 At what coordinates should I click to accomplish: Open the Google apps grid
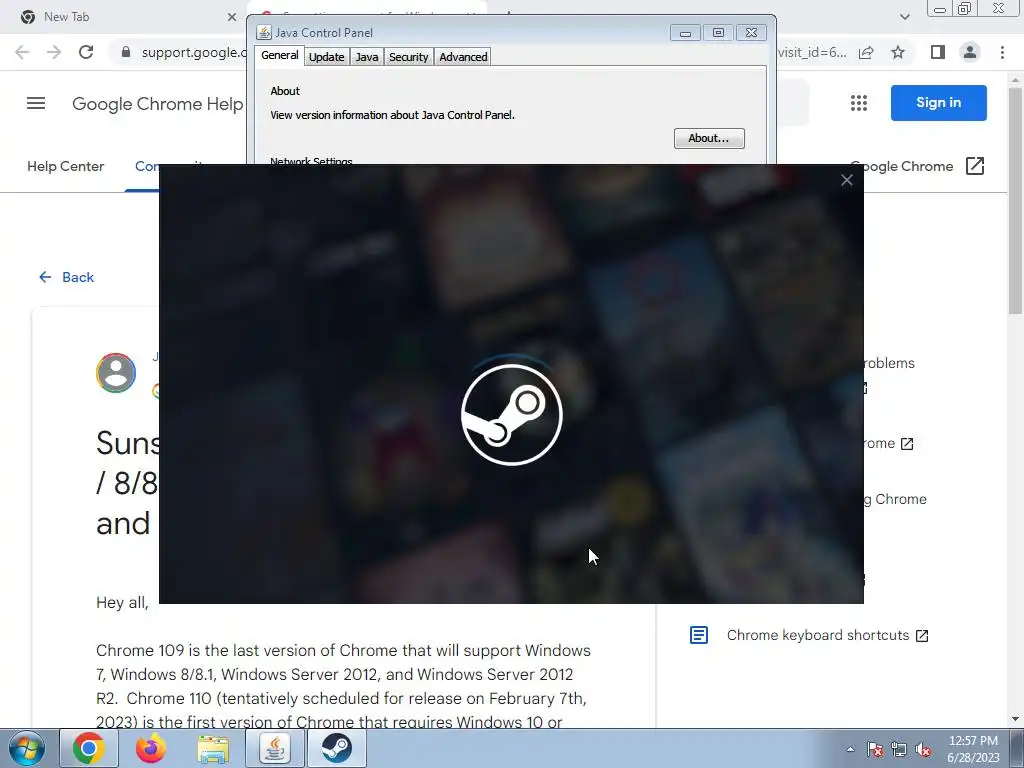(859, 103)
